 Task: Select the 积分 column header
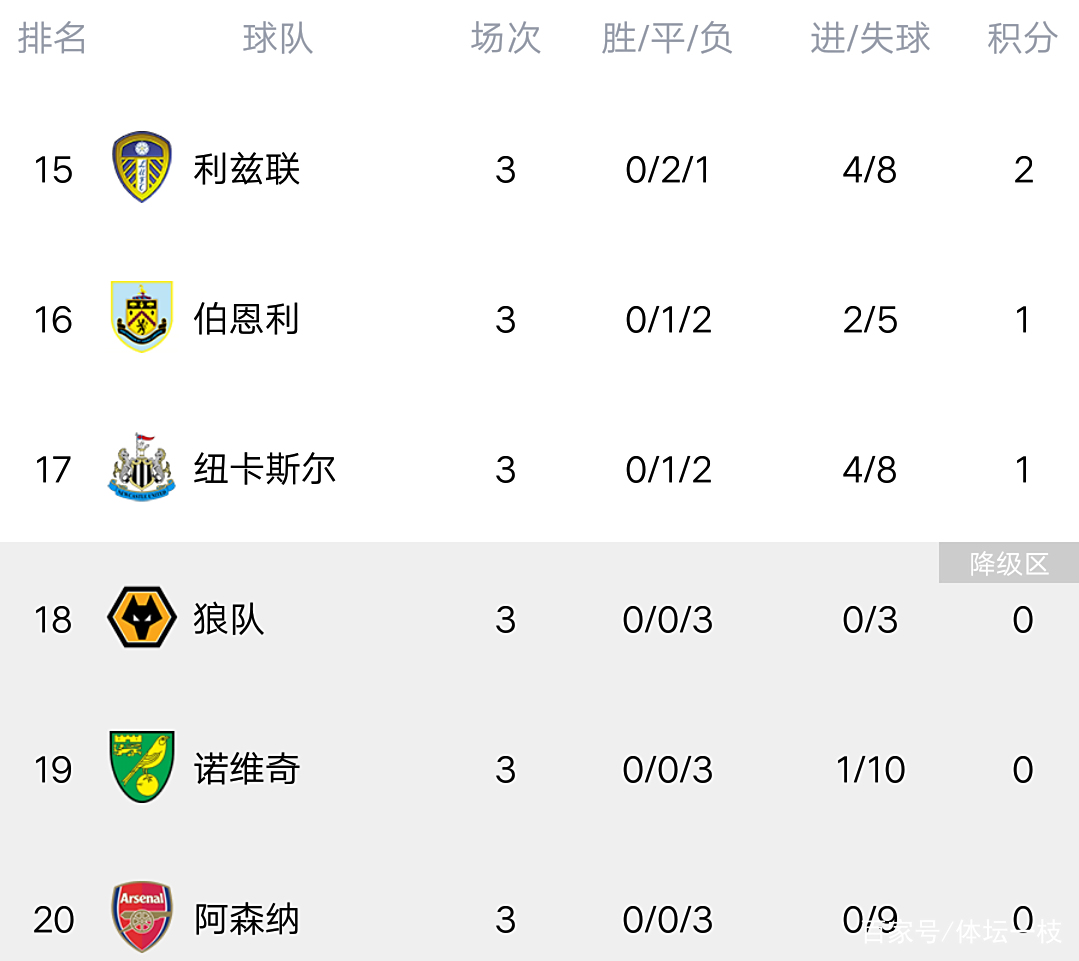pyautogui.click(x=1022, y=39)
